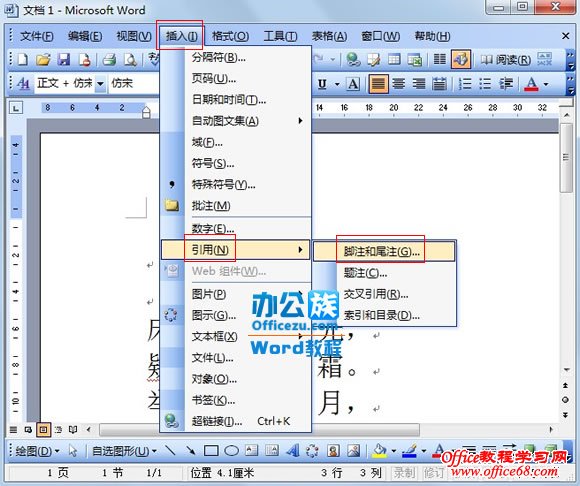Toggle numbered list
Viewport: 580px width, 486px height.
tap(465, 84)
